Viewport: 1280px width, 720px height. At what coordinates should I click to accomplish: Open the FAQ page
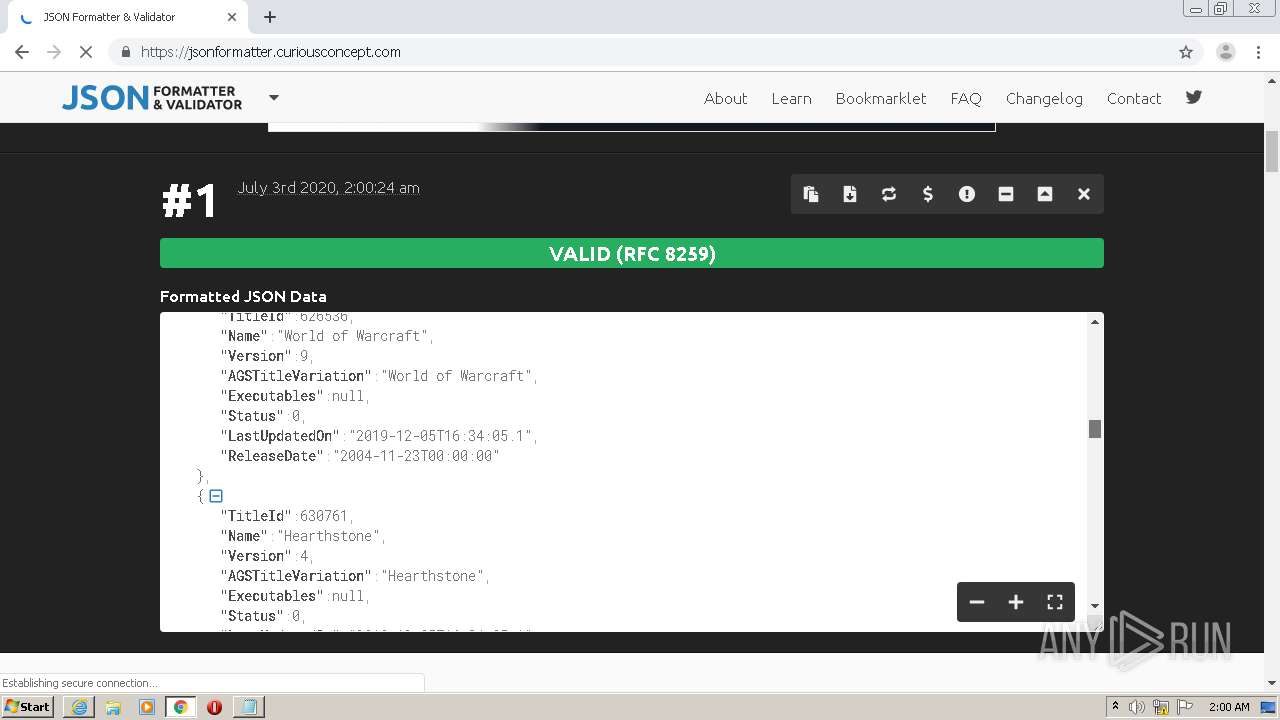click(966, 98)
